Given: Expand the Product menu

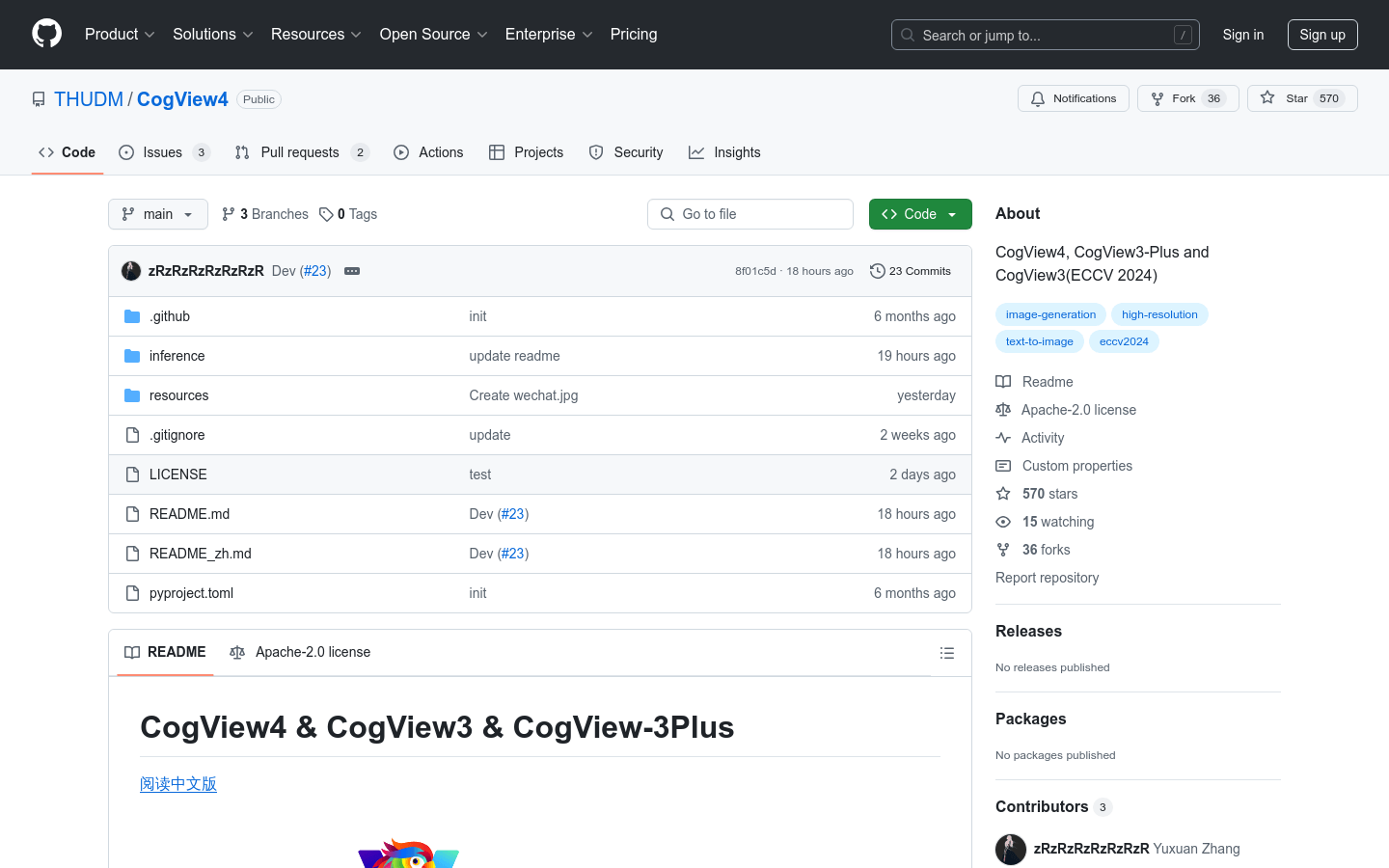Looking at the screenshot, I should [x=120, y=35].
